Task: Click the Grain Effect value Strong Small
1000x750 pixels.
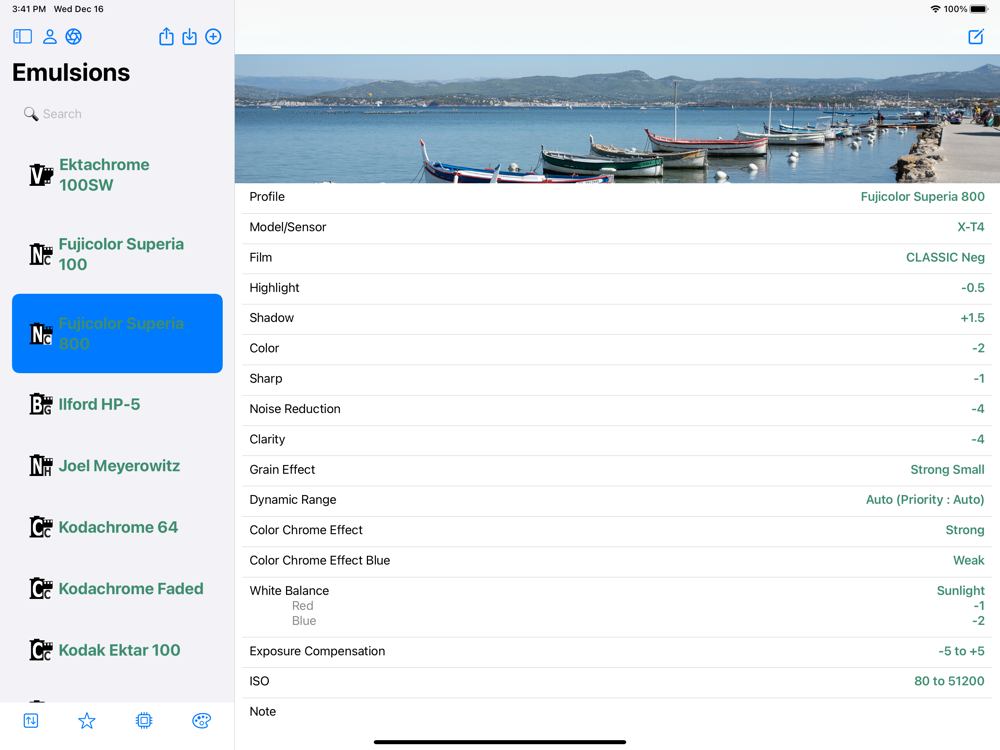Action: [947, 469]
